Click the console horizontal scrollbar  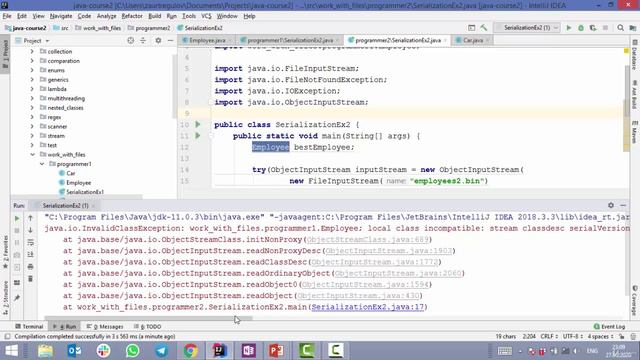click(149, 318)
